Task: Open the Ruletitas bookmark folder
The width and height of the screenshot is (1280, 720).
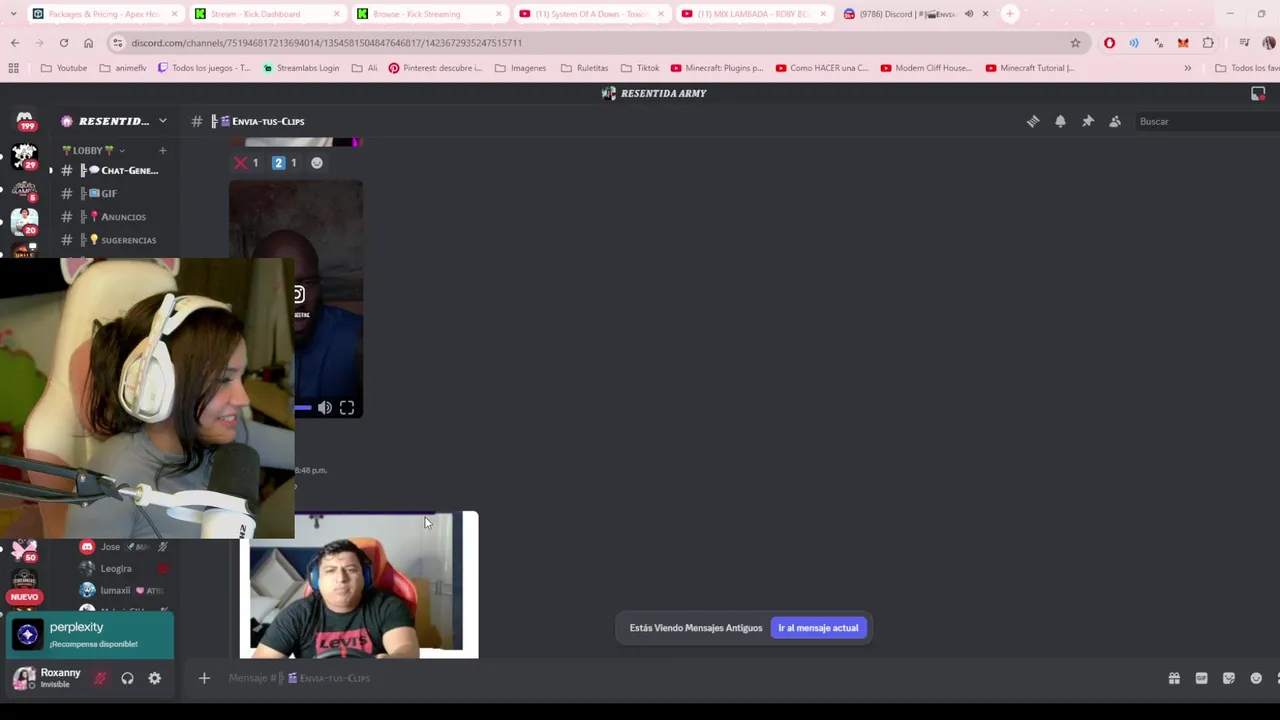Action: 584,68
